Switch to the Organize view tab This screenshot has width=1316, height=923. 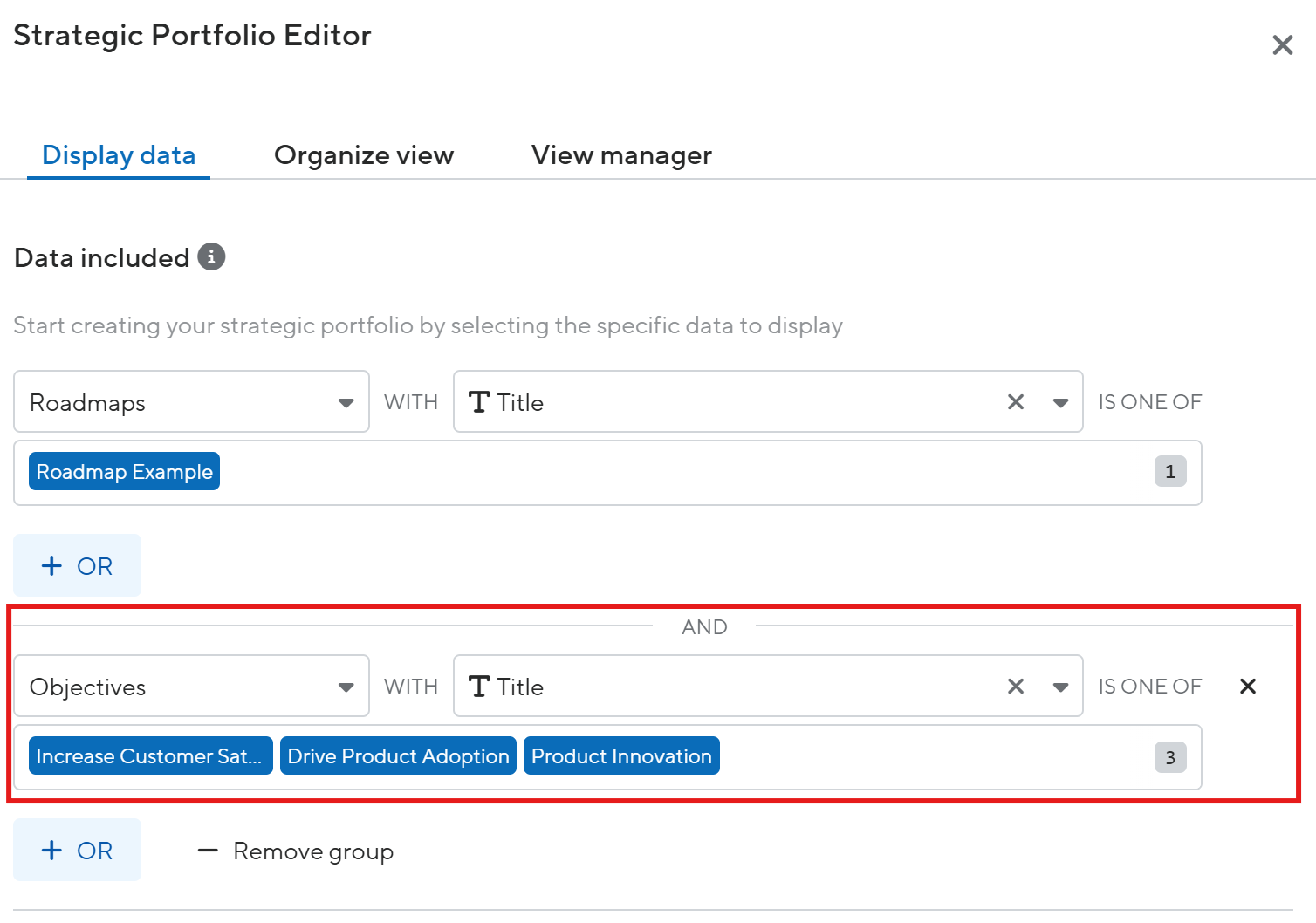tap(363, 155)
